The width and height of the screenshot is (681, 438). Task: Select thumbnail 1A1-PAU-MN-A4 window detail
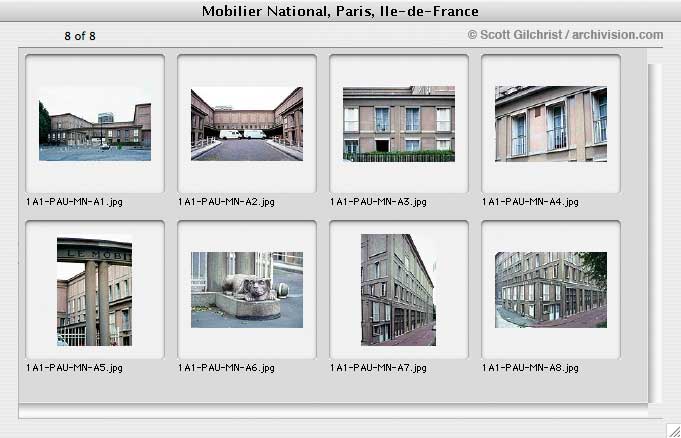point(551,124)
